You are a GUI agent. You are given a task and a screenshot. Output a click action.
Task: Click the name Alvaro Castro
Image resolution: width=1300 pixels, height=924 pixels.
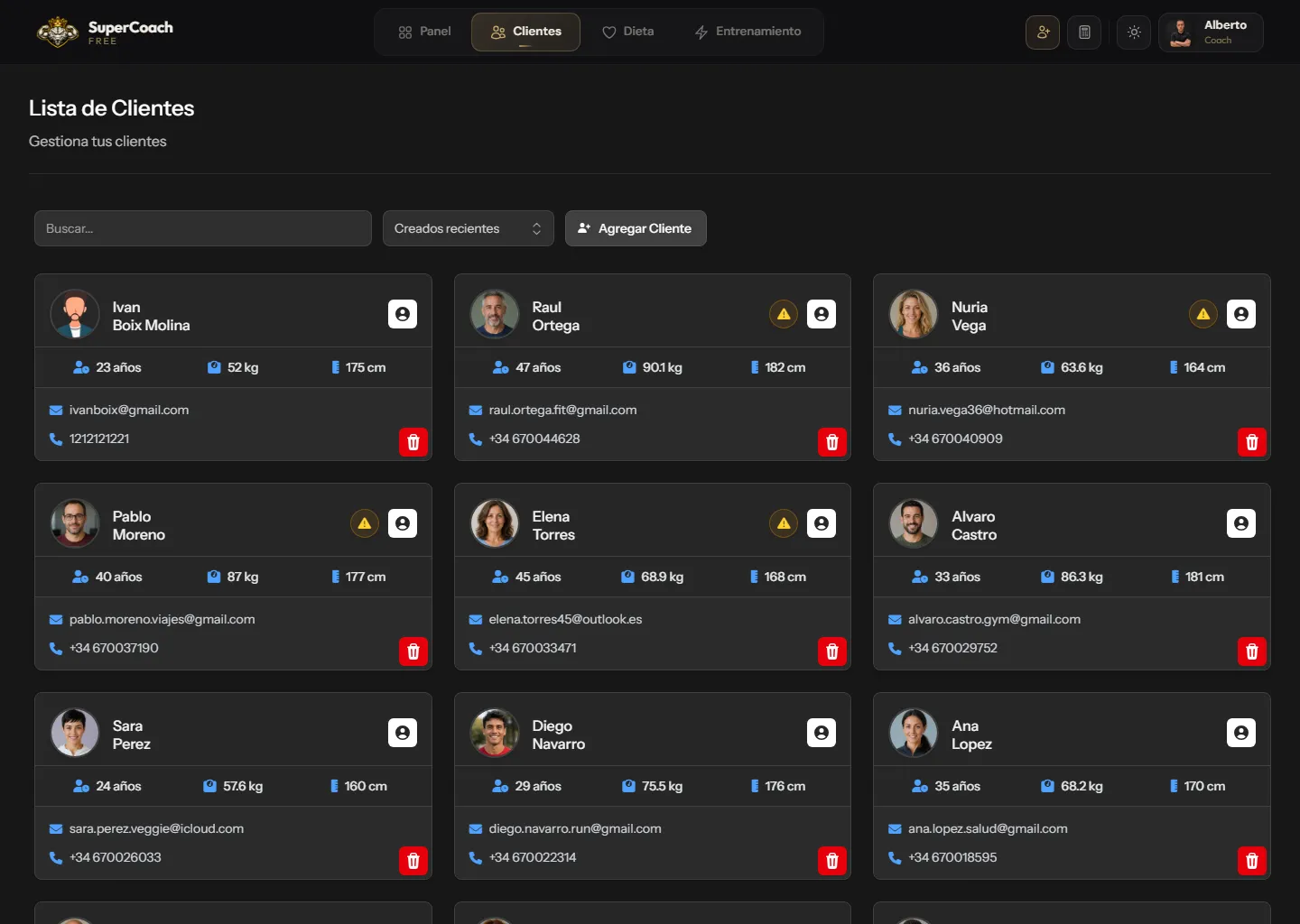(974, 525)
